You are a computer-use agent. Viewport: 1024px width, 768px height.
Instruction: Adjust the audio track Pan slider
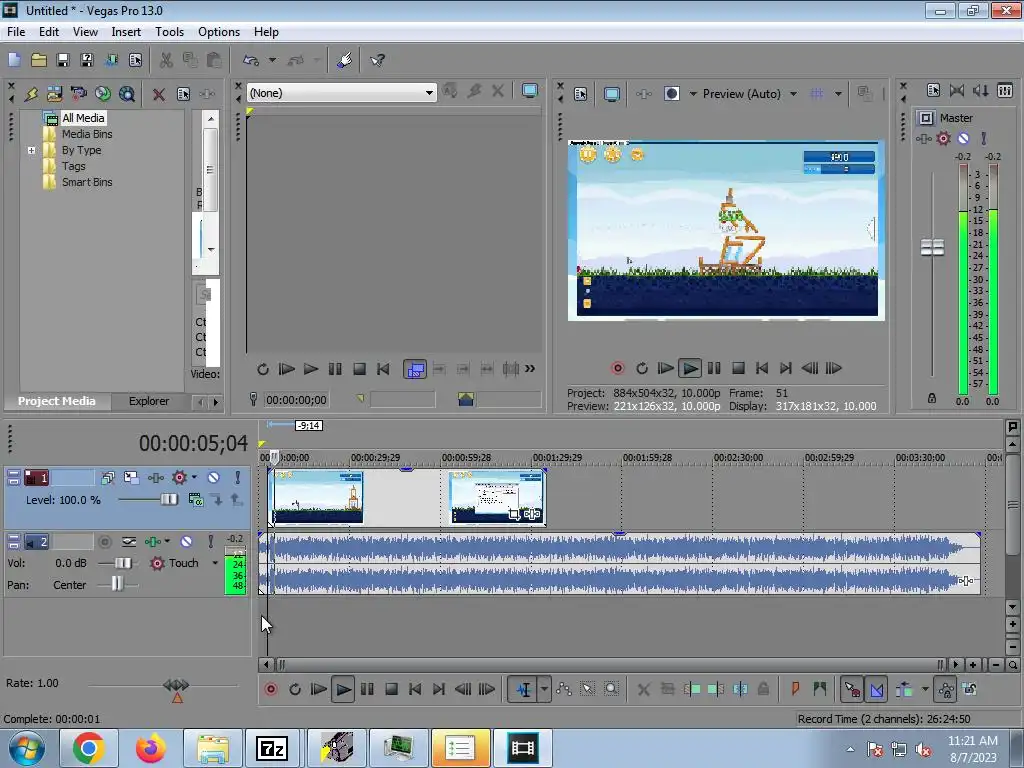(x=117, y=584)
